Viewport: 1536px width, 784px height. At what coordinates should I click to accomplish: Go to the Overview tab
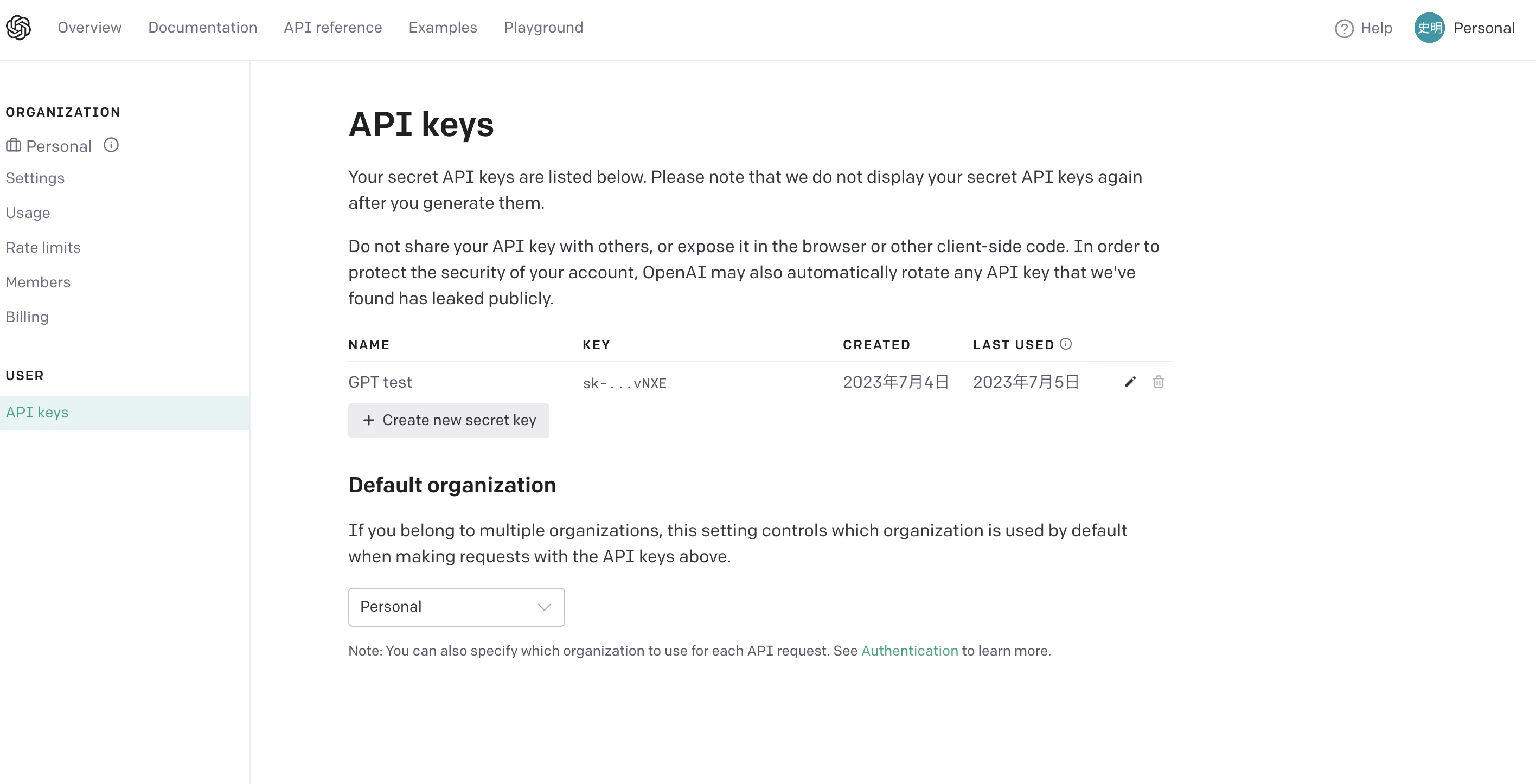click(x=89, y=28)
